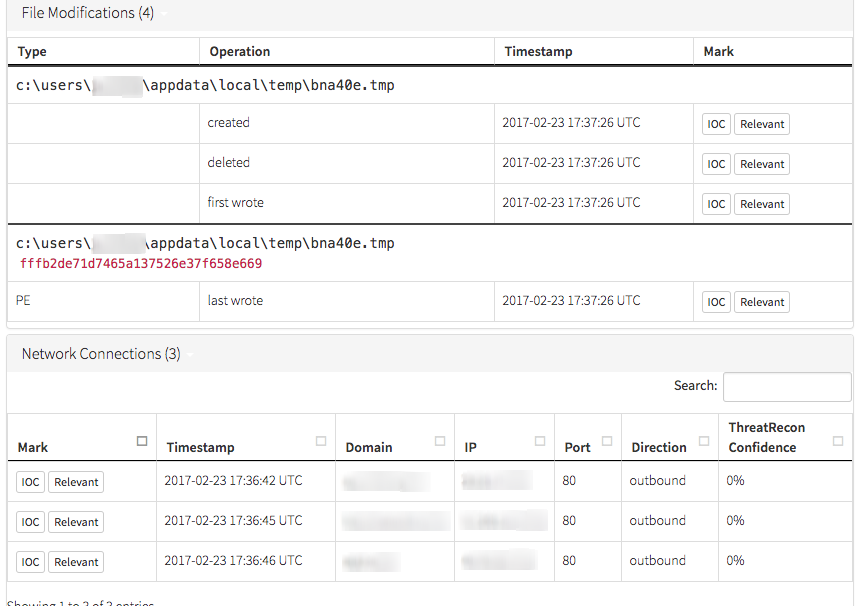The image size is (857, 606).
Task: Click the sort icon in Timestamp network column
Action: click(x=321, y=441)
